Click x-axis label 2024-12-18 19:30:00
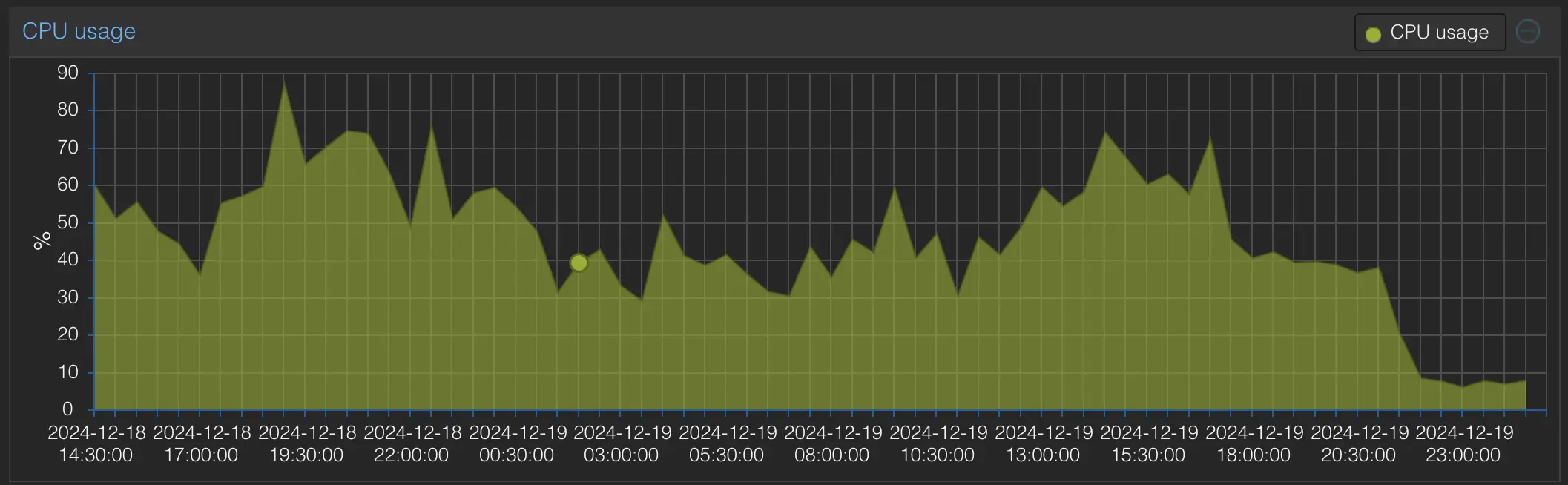1568x485 pixels. pos(306,443)
